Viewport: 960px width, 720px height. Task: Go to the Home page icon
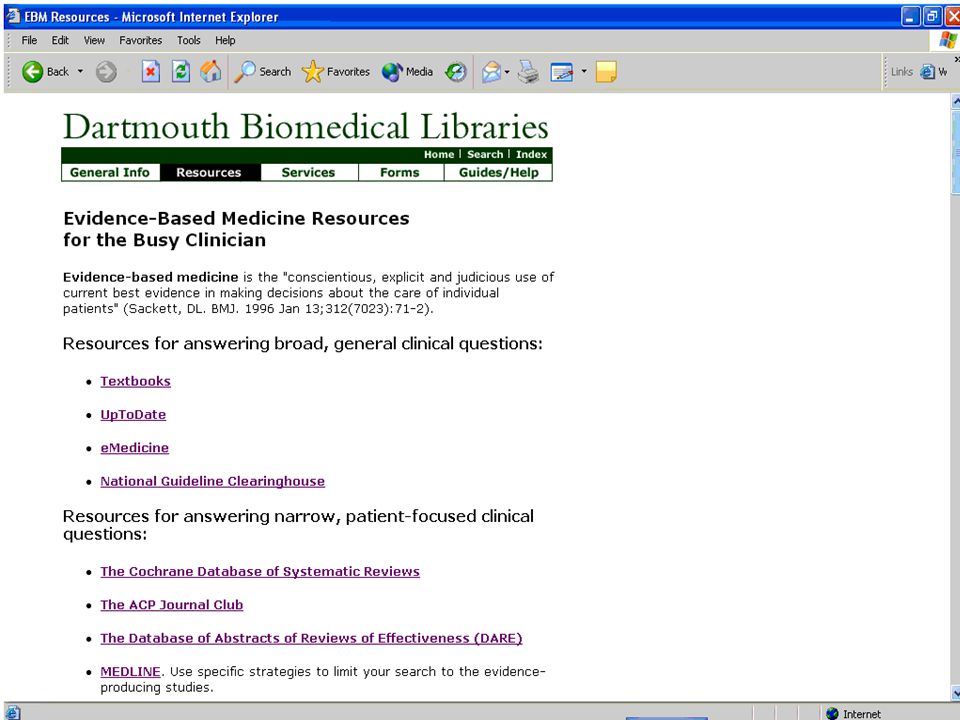tap(211, 72)
